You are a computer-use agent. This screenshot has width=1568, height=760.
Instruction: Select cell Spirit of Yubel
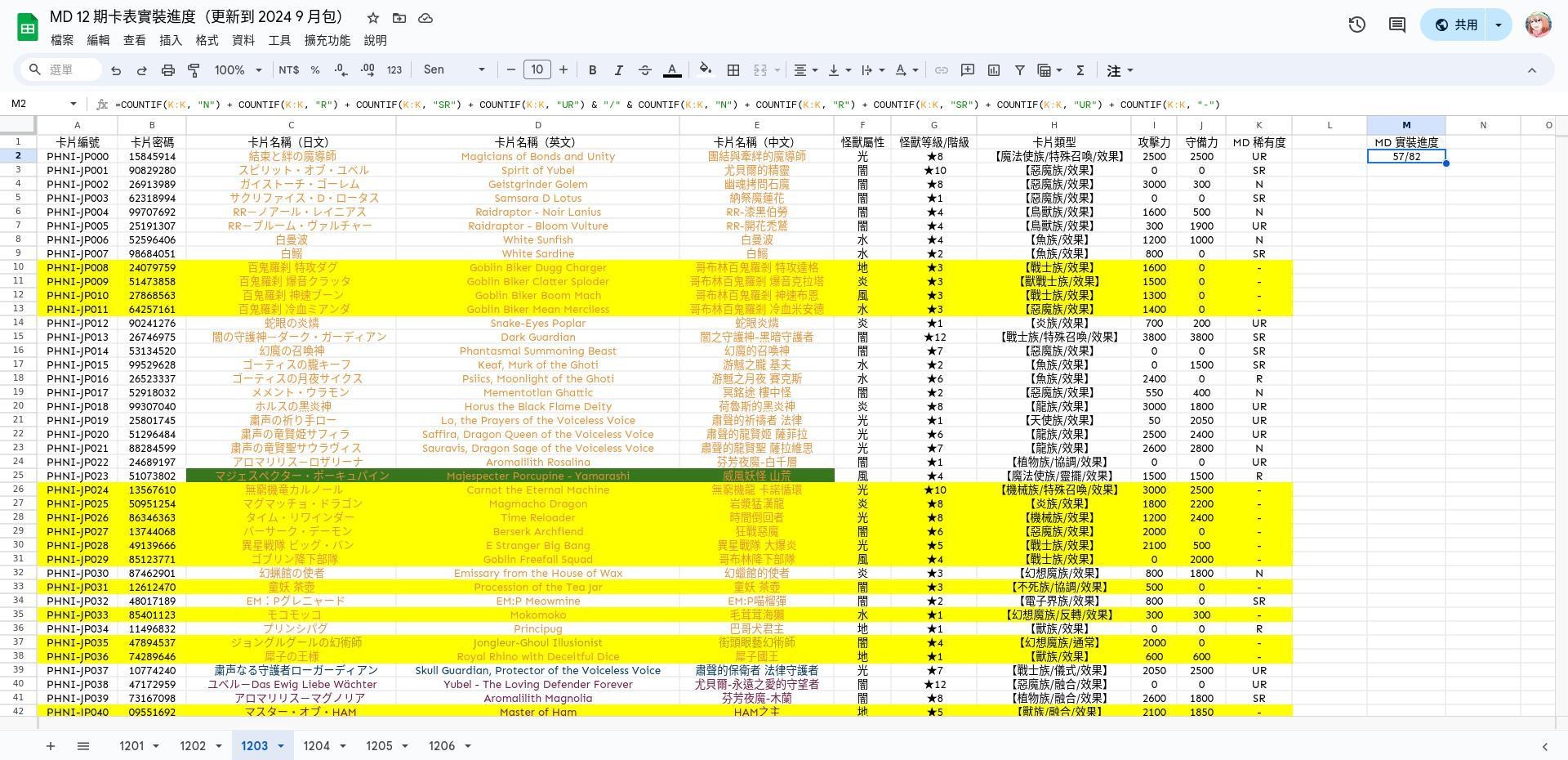click(537, 170)
